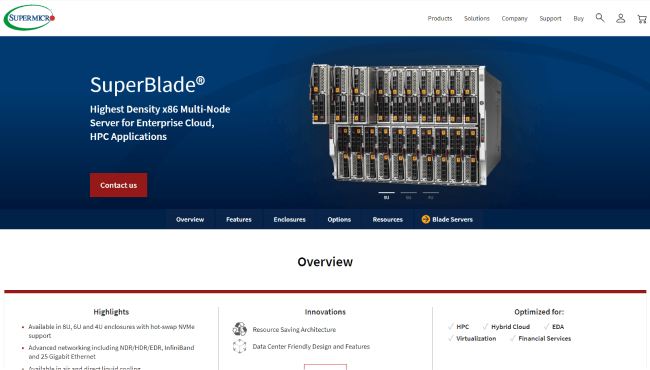This screenshot has width=650, height=370.
Task: Open the Company menu
Action: point(514,19)
